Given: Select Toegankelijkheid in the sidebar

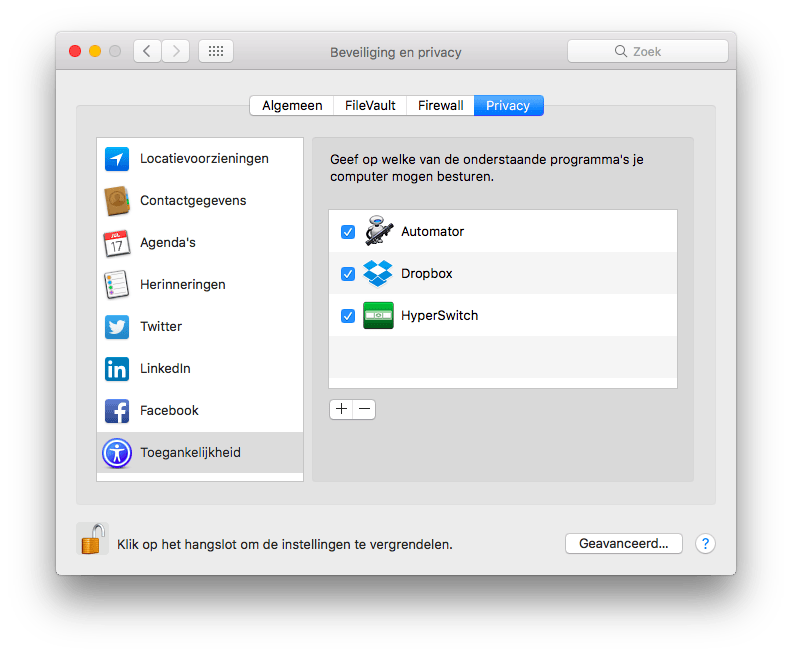Looking at the screenshot, I should (200, 452).
